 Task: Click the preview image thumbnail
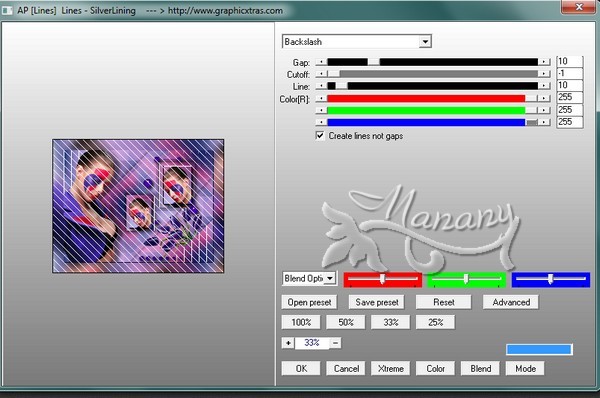click(x=138, y=206)
